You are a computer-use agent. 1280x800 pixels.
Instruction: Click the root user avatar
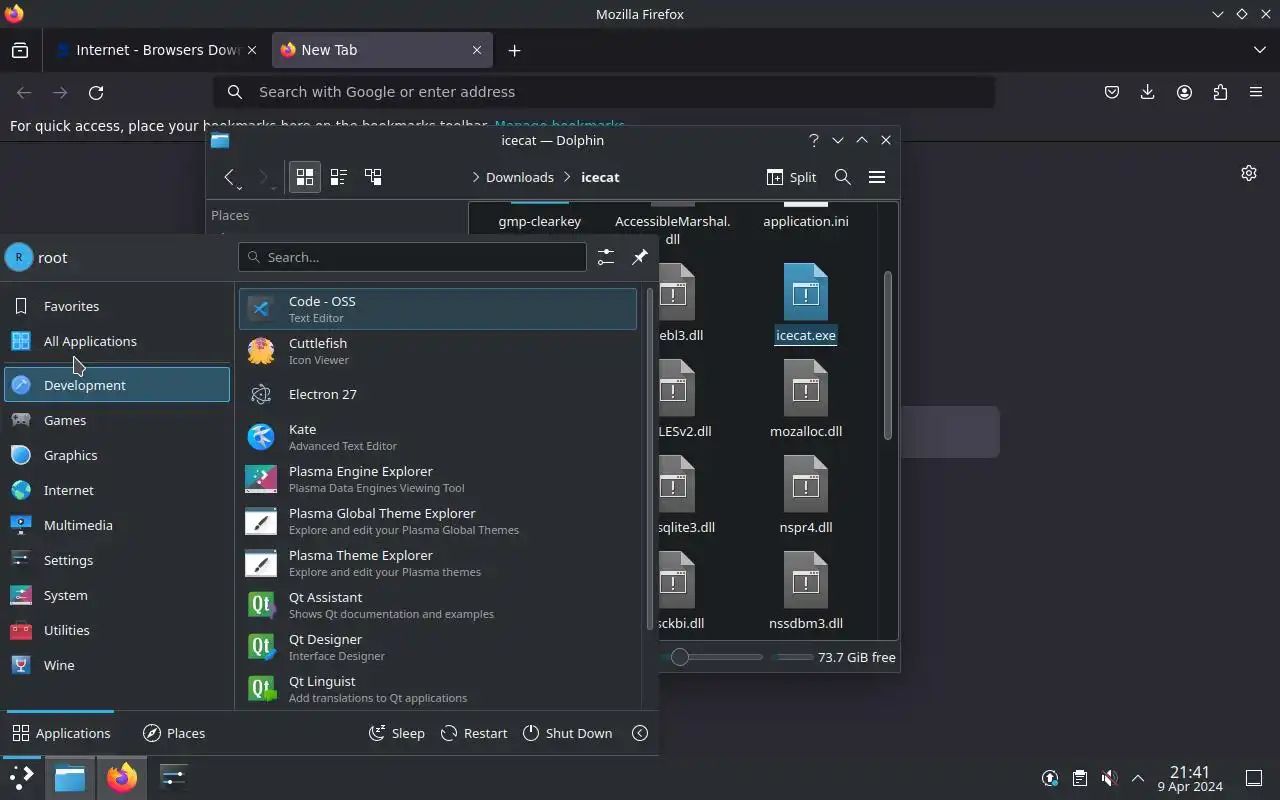point(19,257)
